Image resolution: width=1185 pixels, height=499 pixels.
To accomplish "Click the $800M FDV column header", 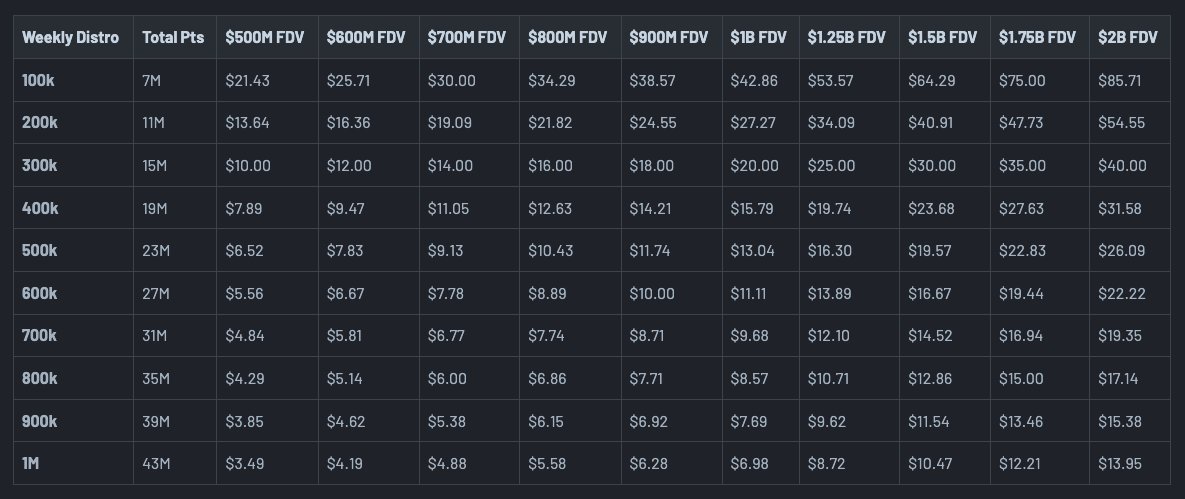I will point(567,38).
